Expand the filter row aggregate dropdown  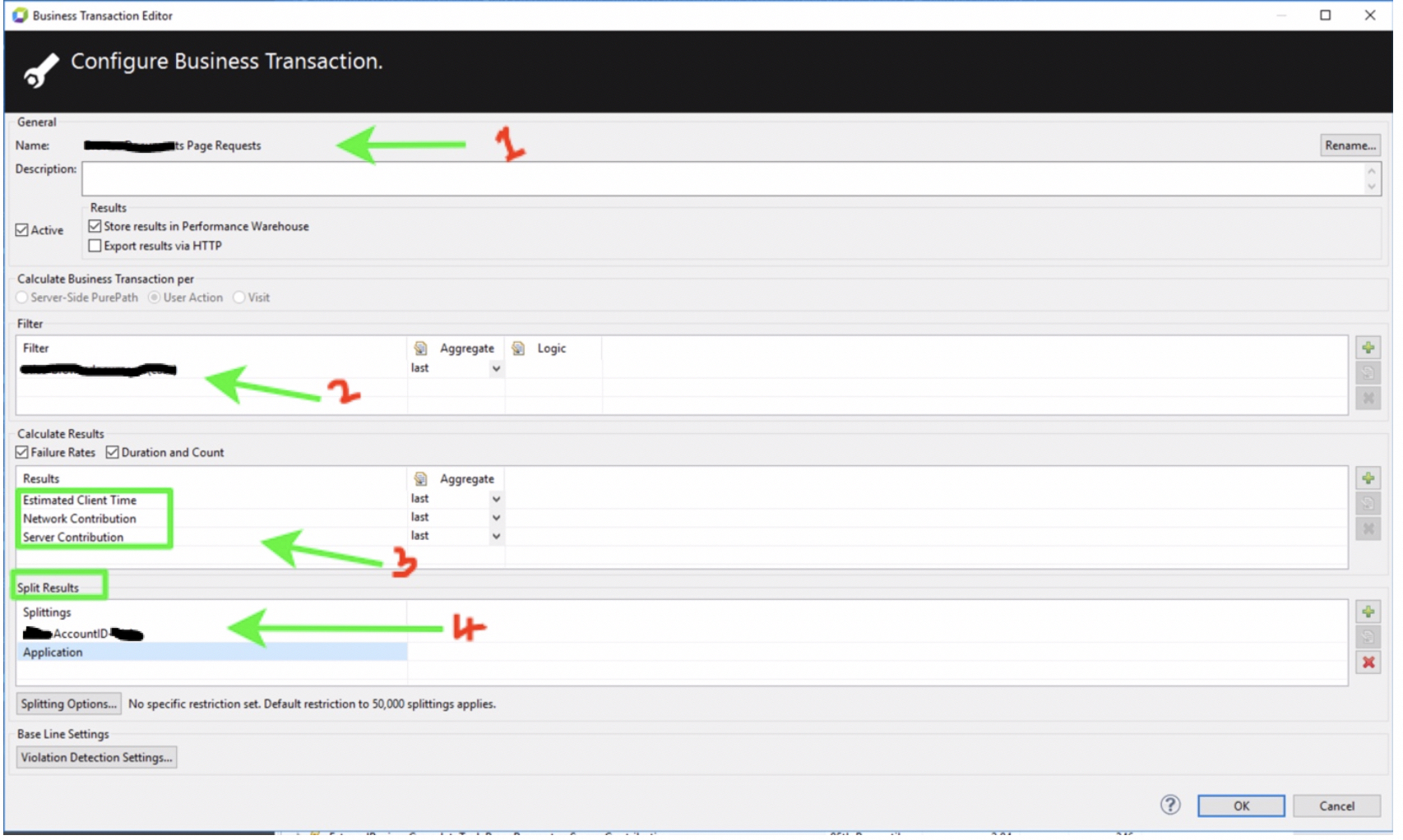[x=496, y=369]
